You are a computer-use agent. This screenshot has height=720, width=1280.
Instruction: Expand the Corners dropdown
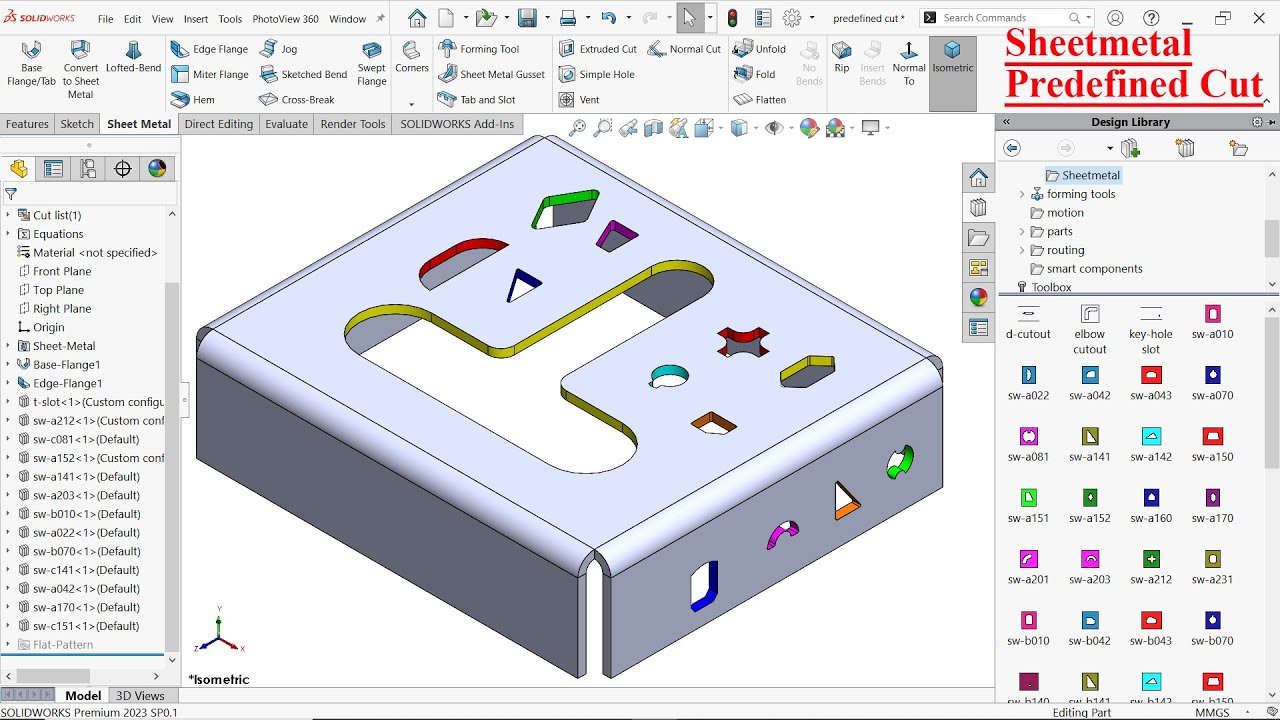[411, 104]
